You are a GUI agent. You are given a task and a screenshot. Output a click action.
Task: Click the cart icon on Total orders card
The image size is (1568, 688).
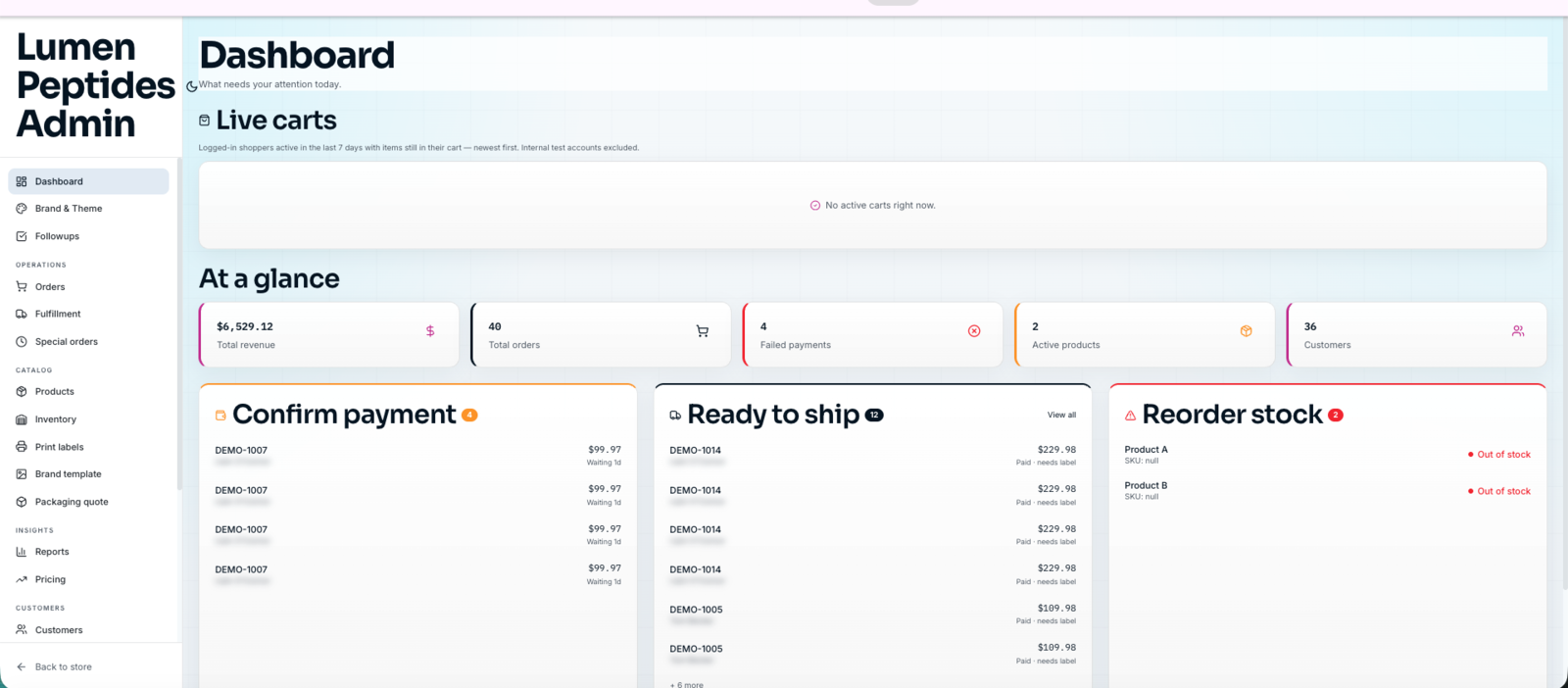[703, 331]
